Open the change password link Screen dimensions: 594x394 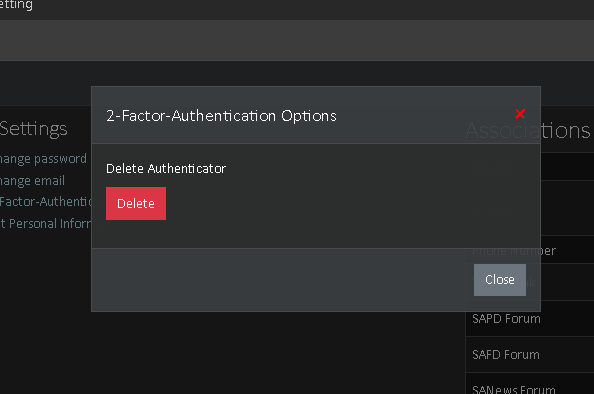click(43, 159)
